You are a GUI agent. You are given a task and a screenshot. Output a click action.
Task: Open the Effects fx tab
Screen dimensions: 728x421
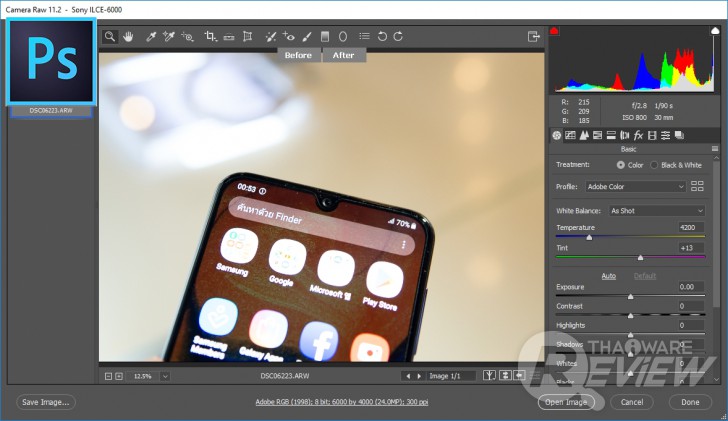coord(638,136)
